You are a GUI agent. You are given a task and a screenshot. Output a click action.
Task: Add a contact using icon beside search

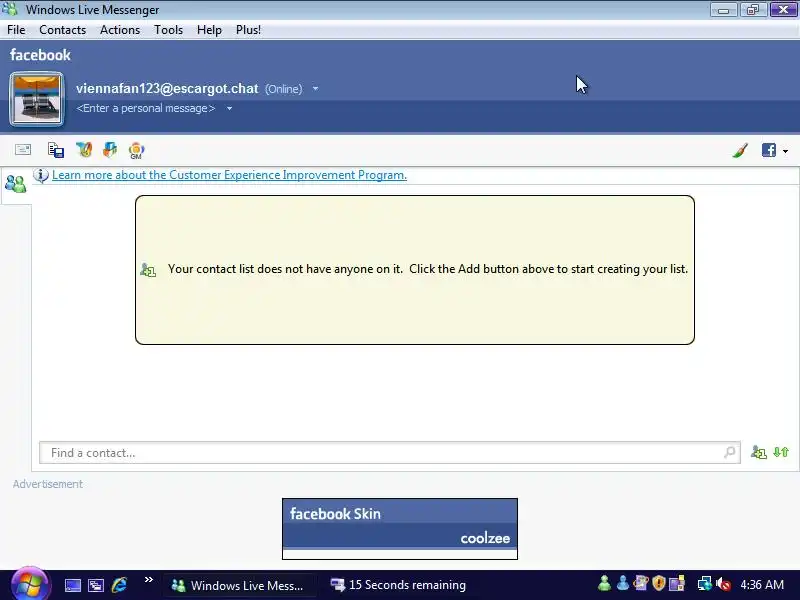[759, 452]
